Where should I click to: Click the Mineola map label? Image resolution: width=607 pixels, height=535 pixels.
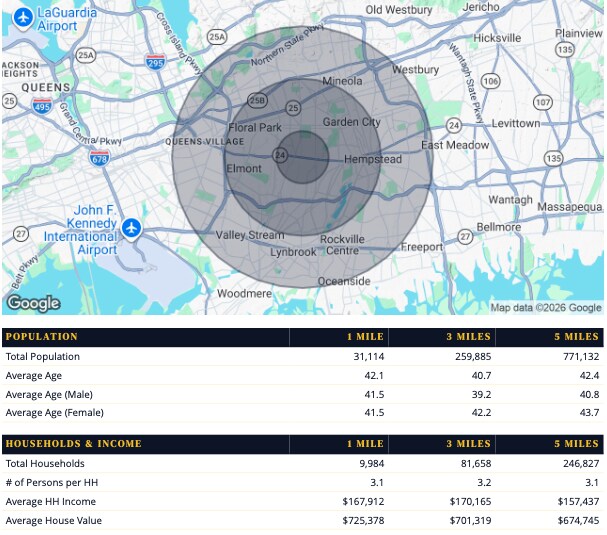tap(342, 81)
